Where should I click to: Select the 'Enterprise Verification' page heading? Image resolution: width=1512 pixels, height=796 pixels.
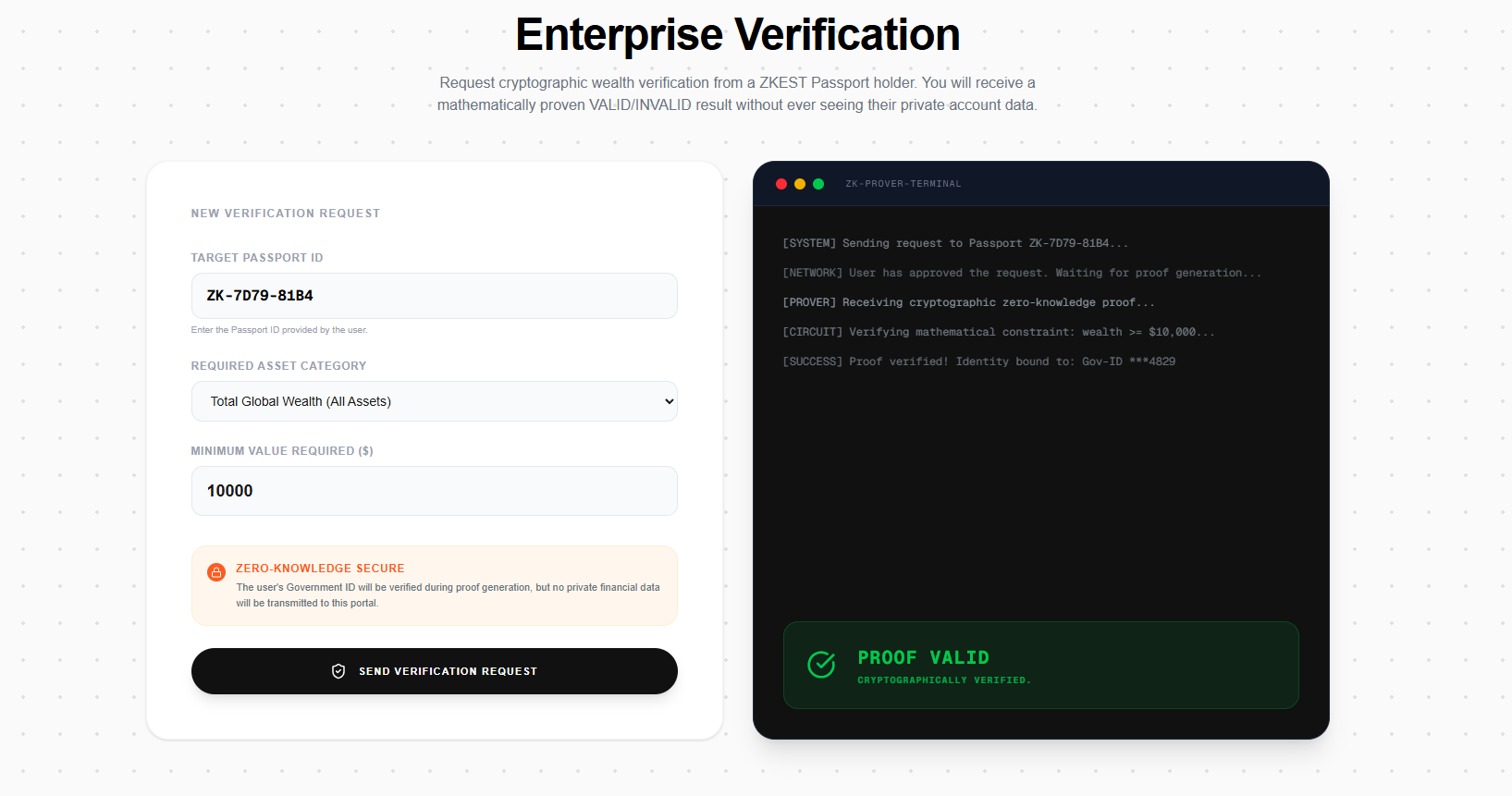click(x=738, y=35)
